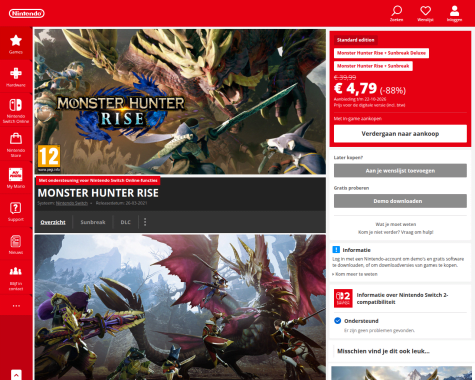
Task: Click the Nintendo logo
Action: 27,13
